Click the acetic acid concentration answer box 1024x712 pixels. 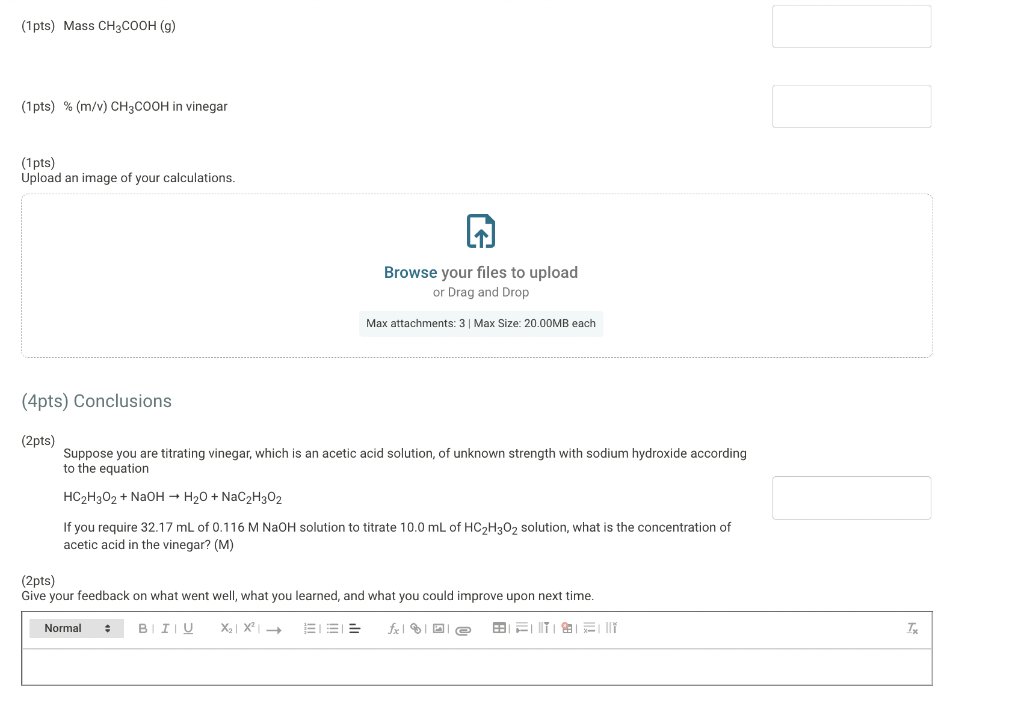click(851, 497)
